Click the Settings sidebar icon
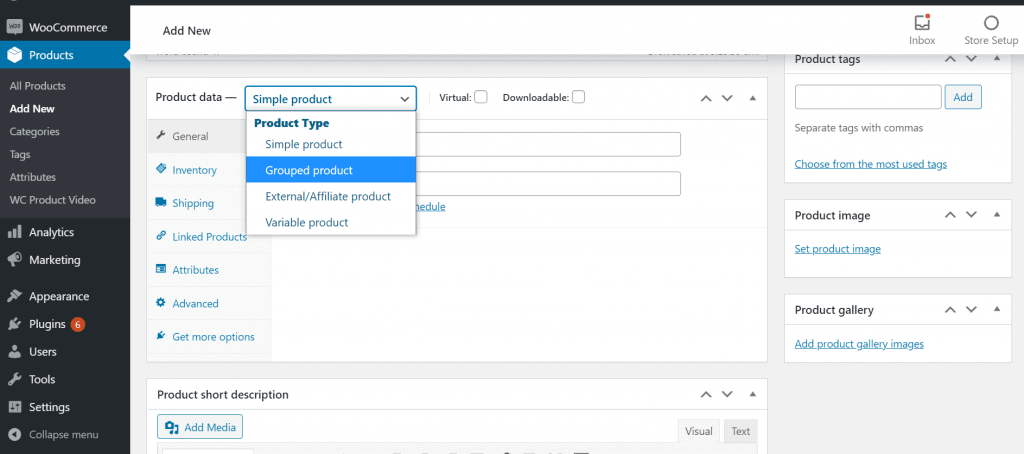 click(x=14, y=407)
